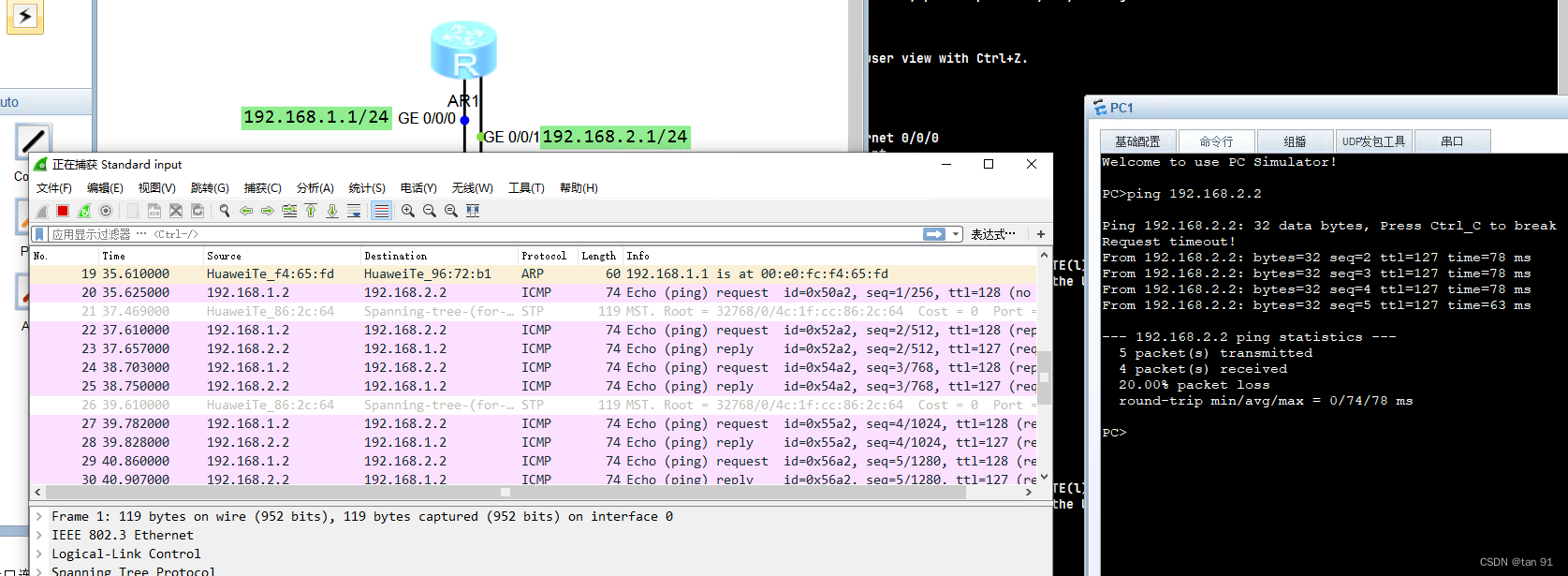This screenshot has width=1568, height=576.
Task: Expand the Frame 1 details row
Action: [x=39, y=516]
